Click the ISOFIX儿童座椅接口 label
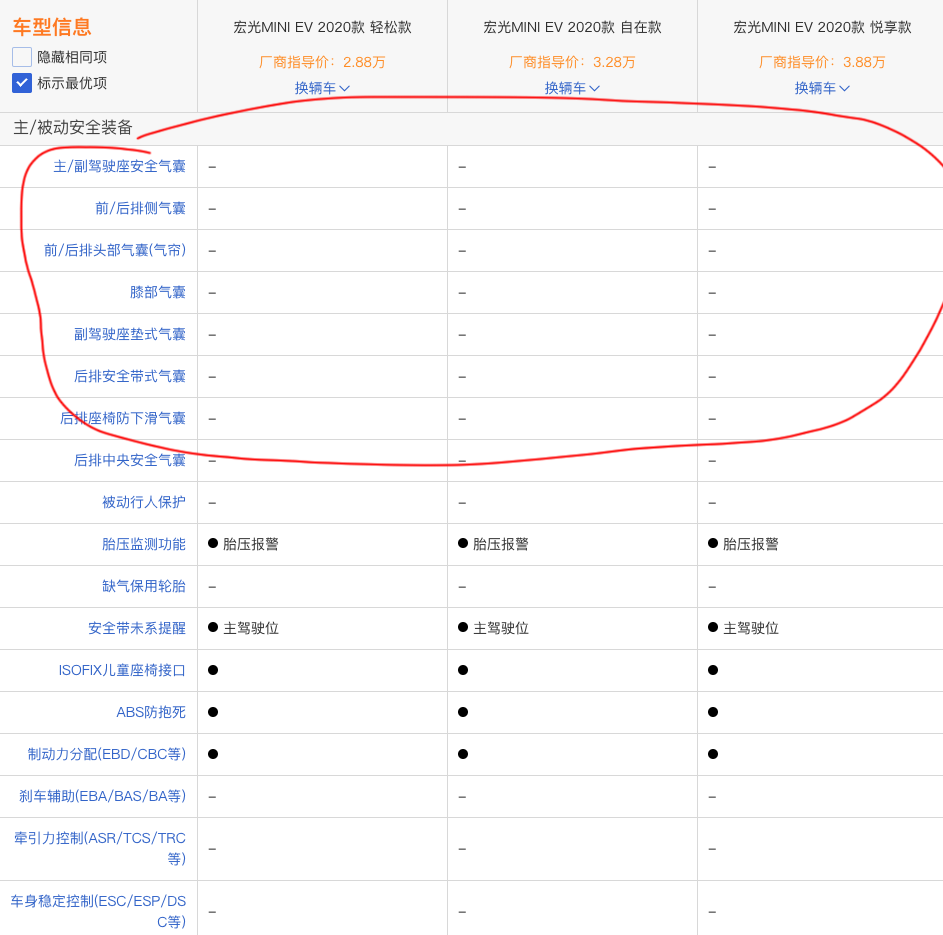The width and height of the screenshot is (943, 935). [x=122, y=670]
